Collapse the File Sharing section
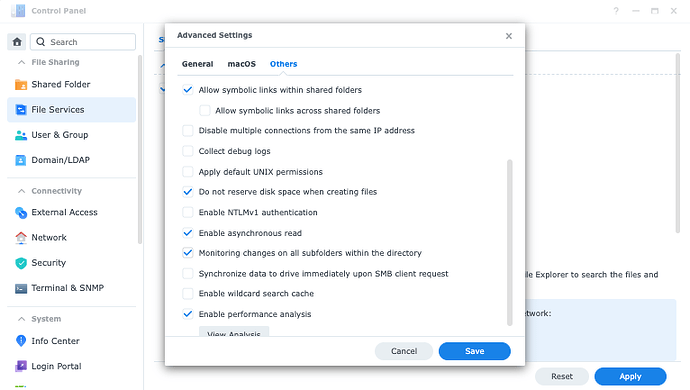Viewport: 690px width, 390px height. 21,63
